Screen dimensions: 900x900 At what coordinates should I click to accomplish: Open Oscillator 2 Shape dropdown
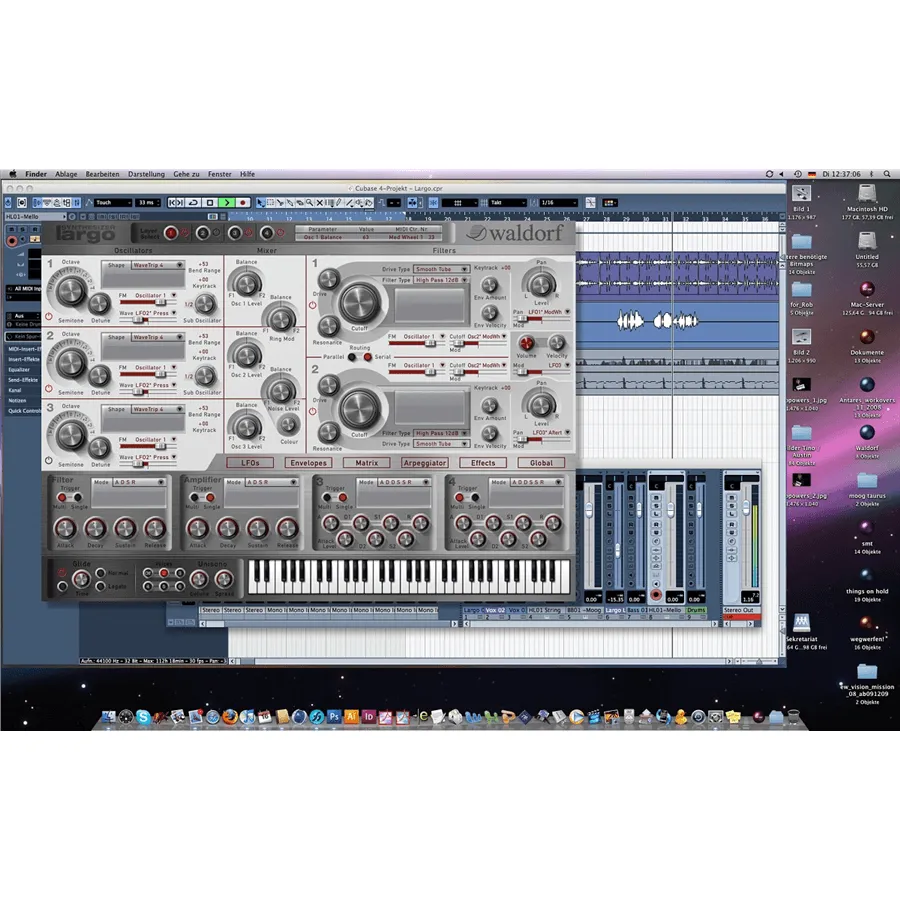coord(158,338)
